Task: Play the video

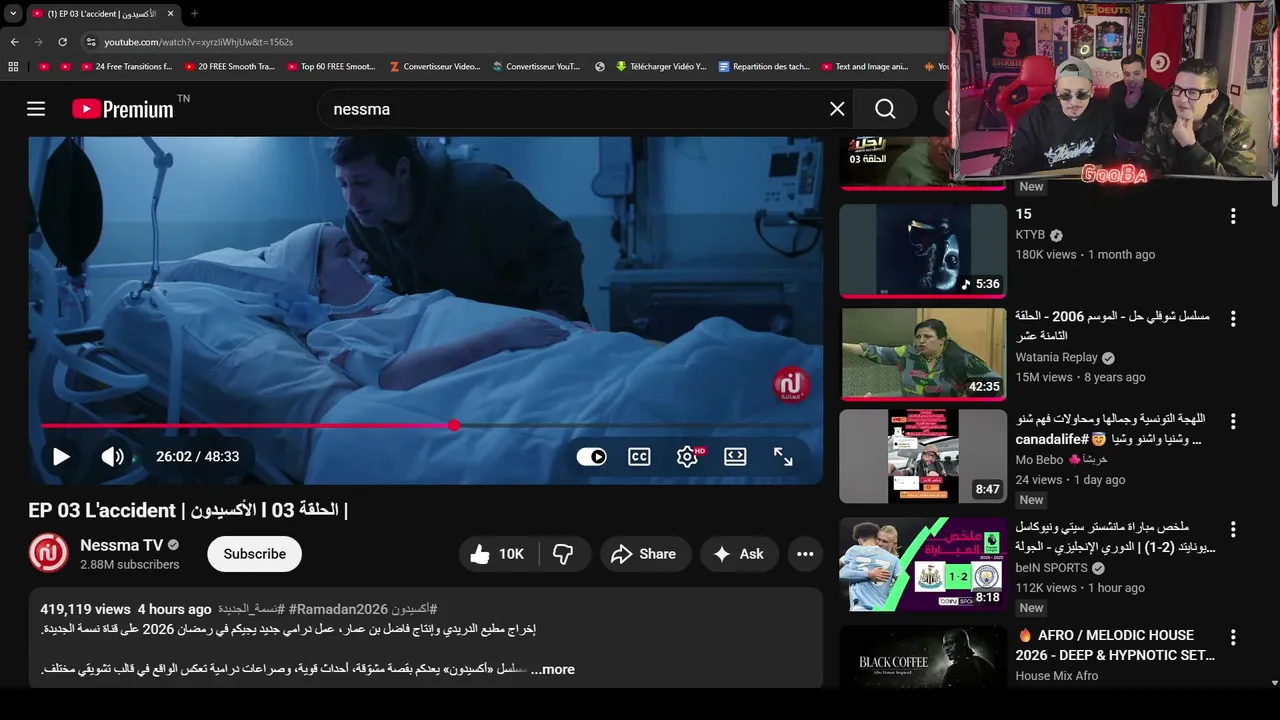Action: pos(61,456)
